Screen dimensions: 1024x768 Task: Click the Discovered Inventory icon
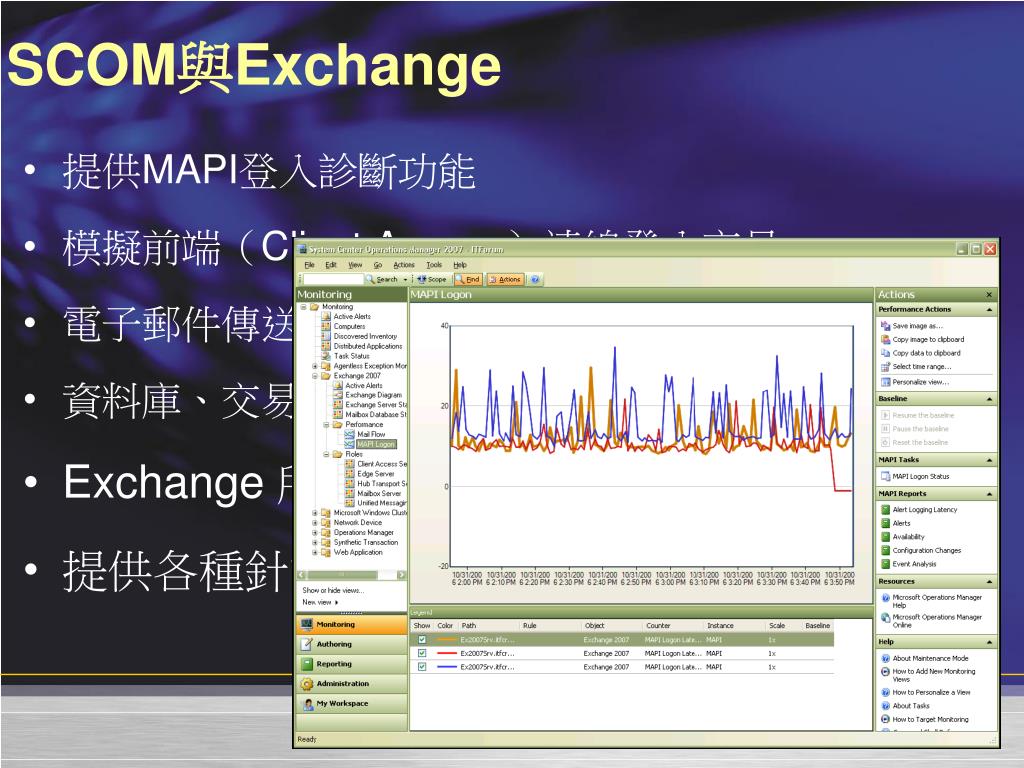(x=326, y=336)
